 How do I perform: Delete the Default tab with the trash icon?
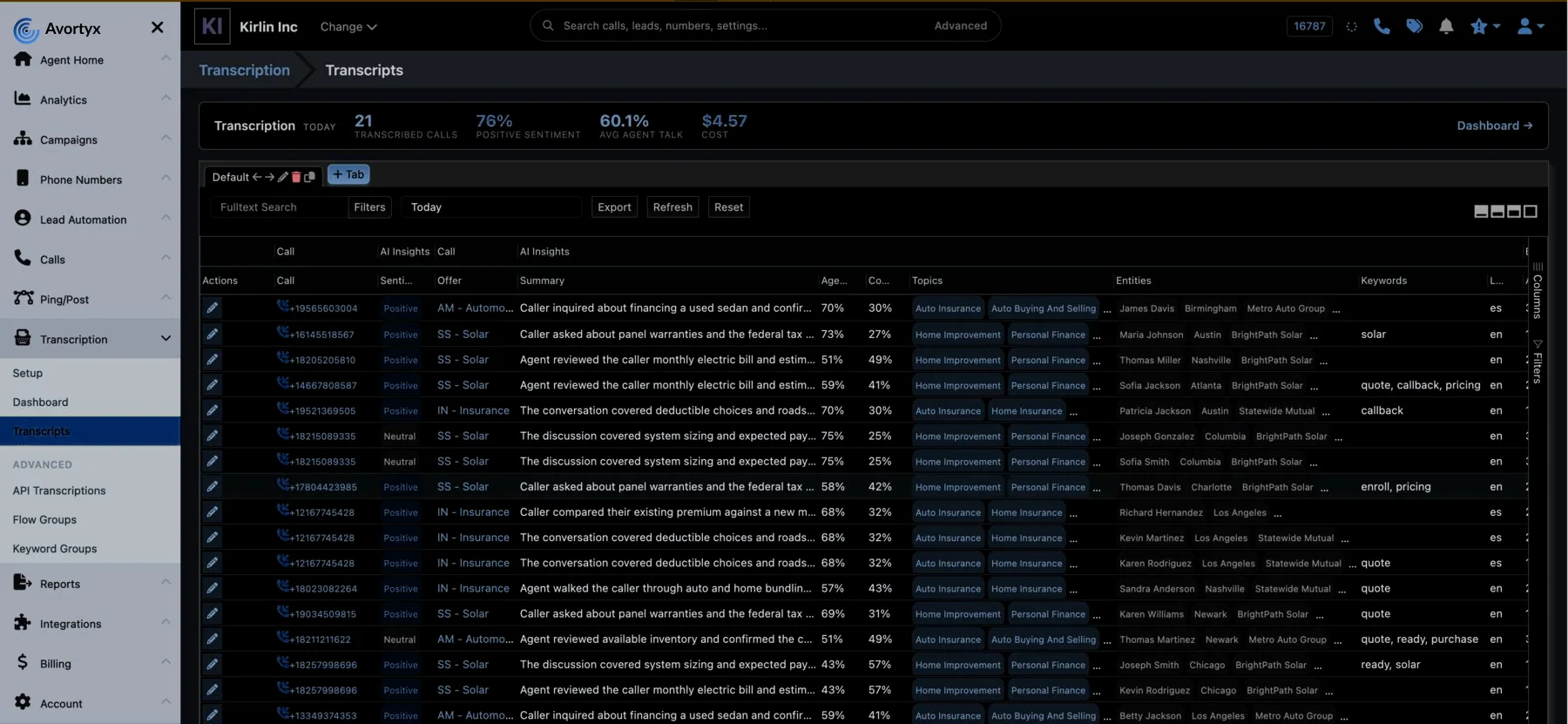click(296, 177)
